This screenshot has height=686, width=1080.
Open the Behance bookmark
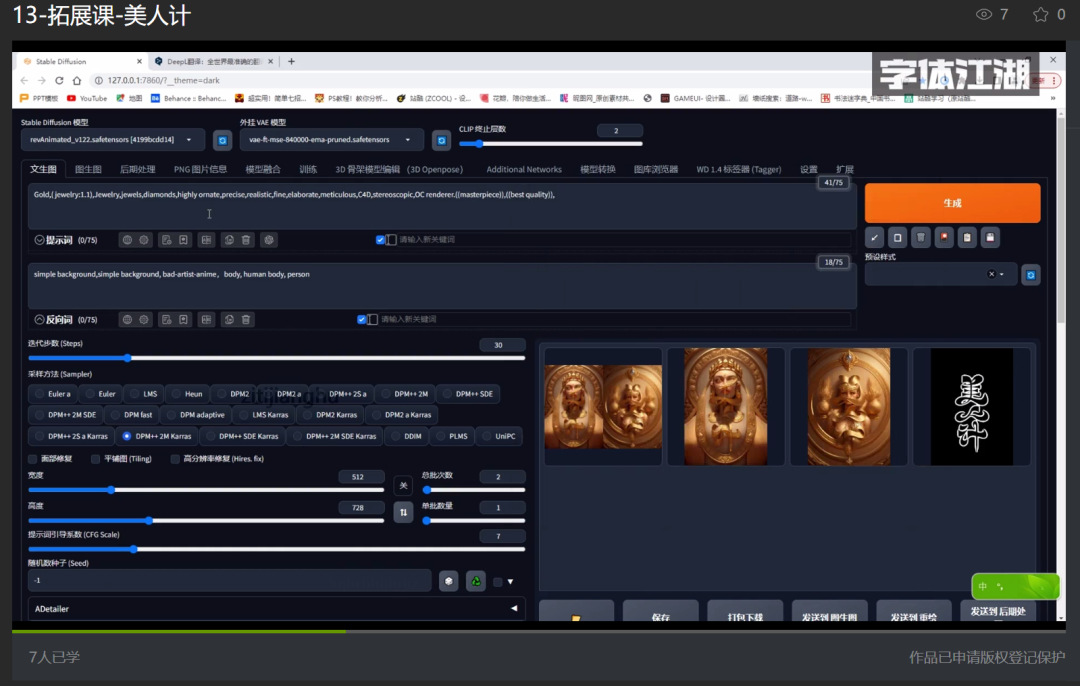188,98
